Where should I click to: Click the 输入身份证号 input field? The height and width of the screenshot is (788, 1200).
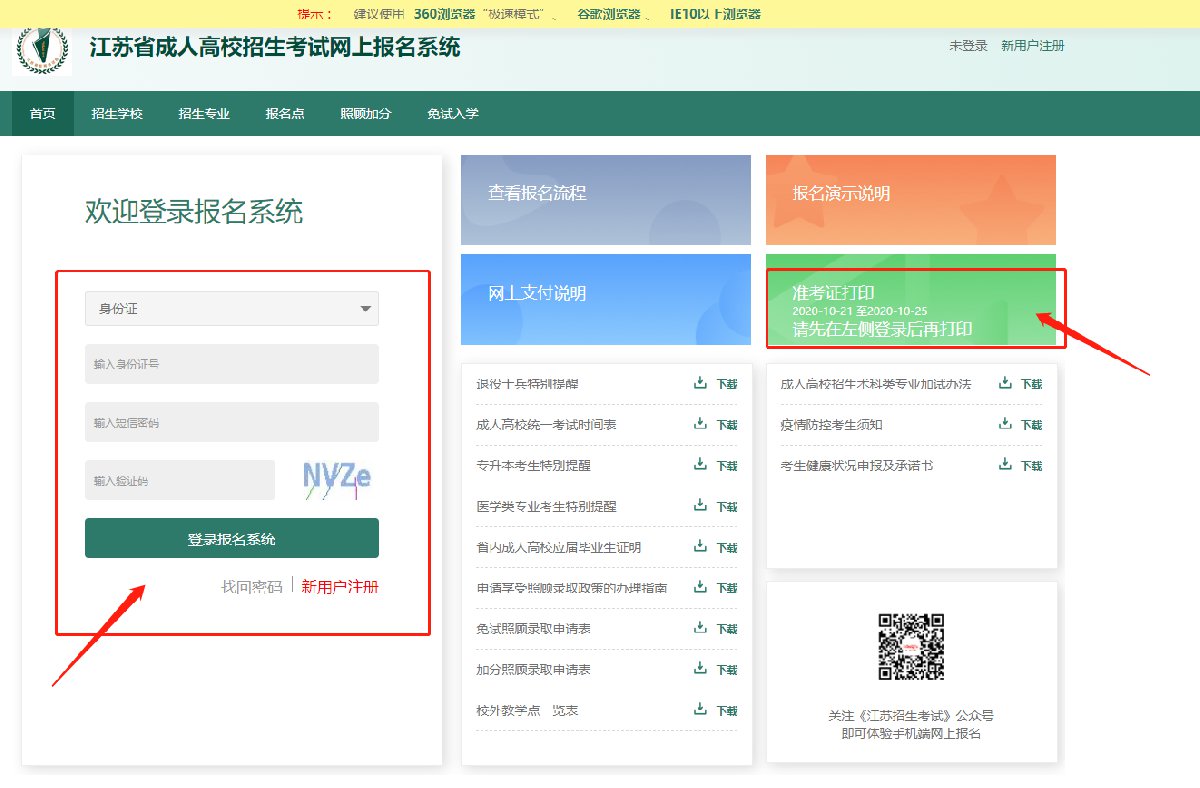point(231,364)
